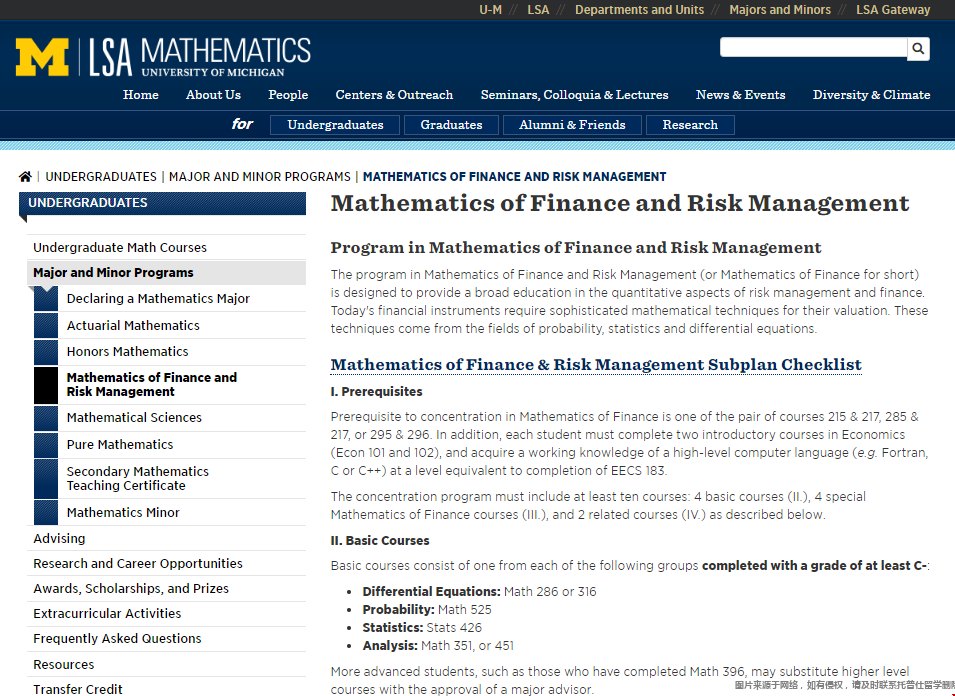Open Resources in the sidebar

point(166,664)
